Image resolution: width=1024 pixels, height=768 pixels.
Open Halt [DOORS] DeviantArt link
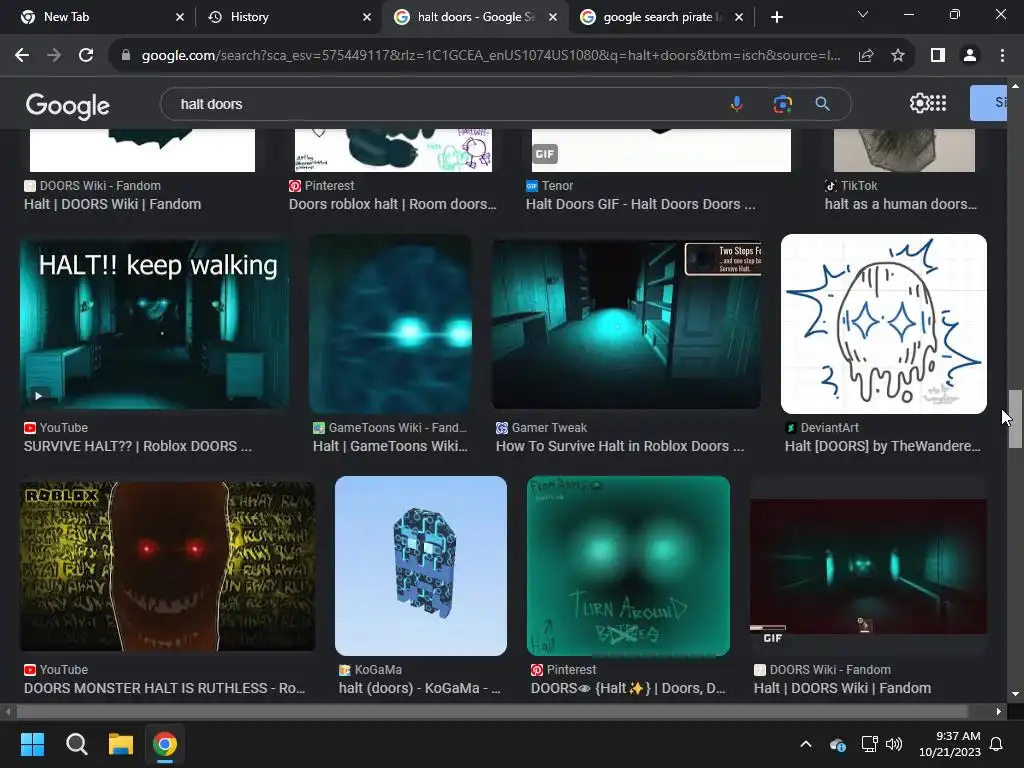pyautogui.click(x=882, y=446)
